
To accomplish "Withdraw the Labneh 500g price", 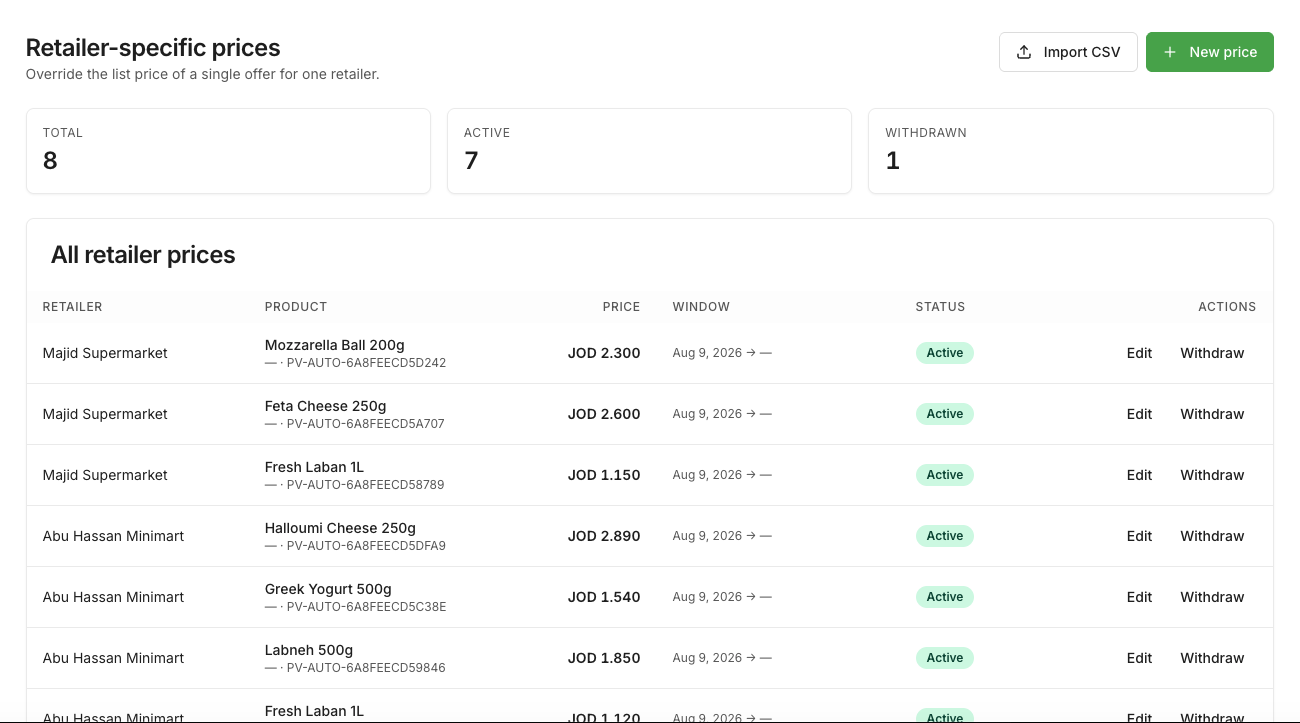I will [x=1212, y=658].
